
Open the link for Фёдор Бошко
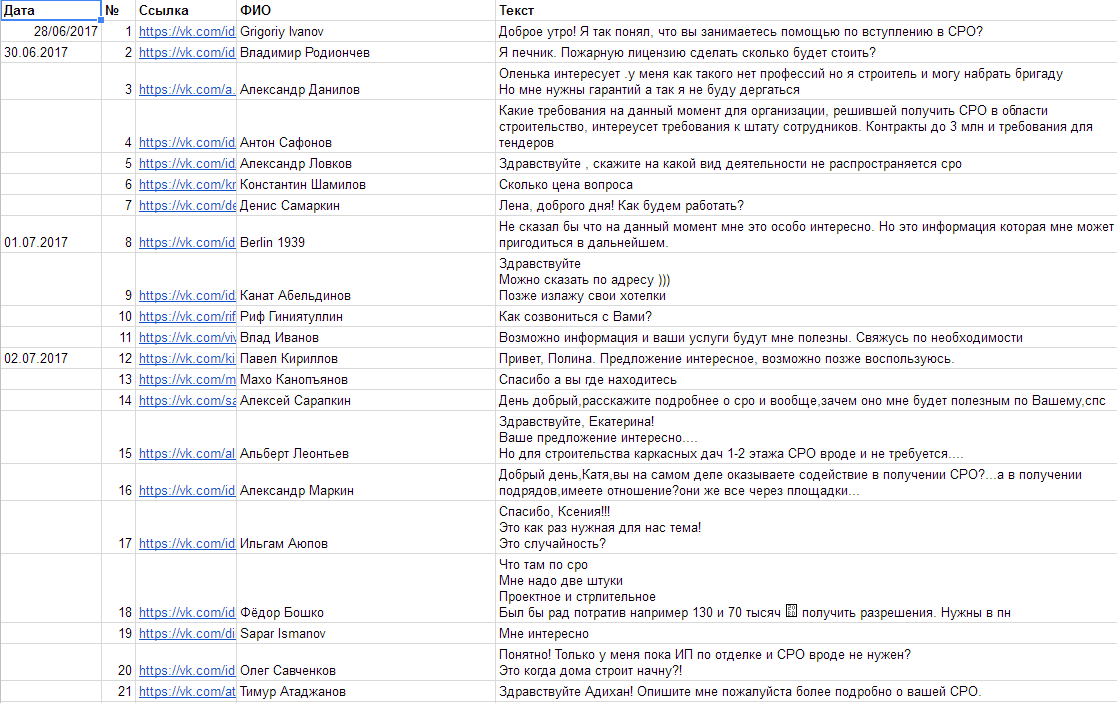187,613
